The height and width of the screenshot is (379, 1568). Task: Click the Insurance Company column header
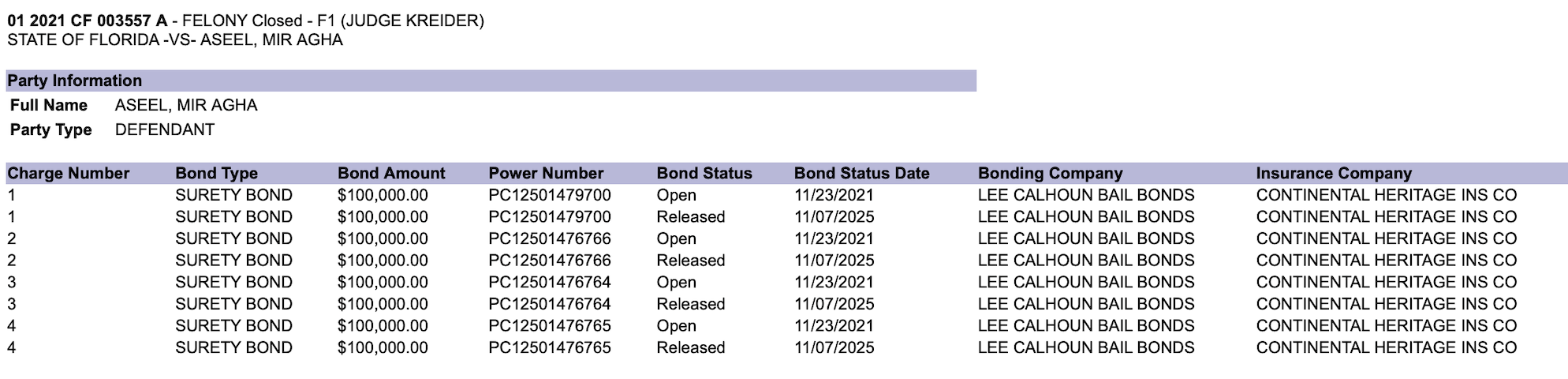coord(1334,173)
